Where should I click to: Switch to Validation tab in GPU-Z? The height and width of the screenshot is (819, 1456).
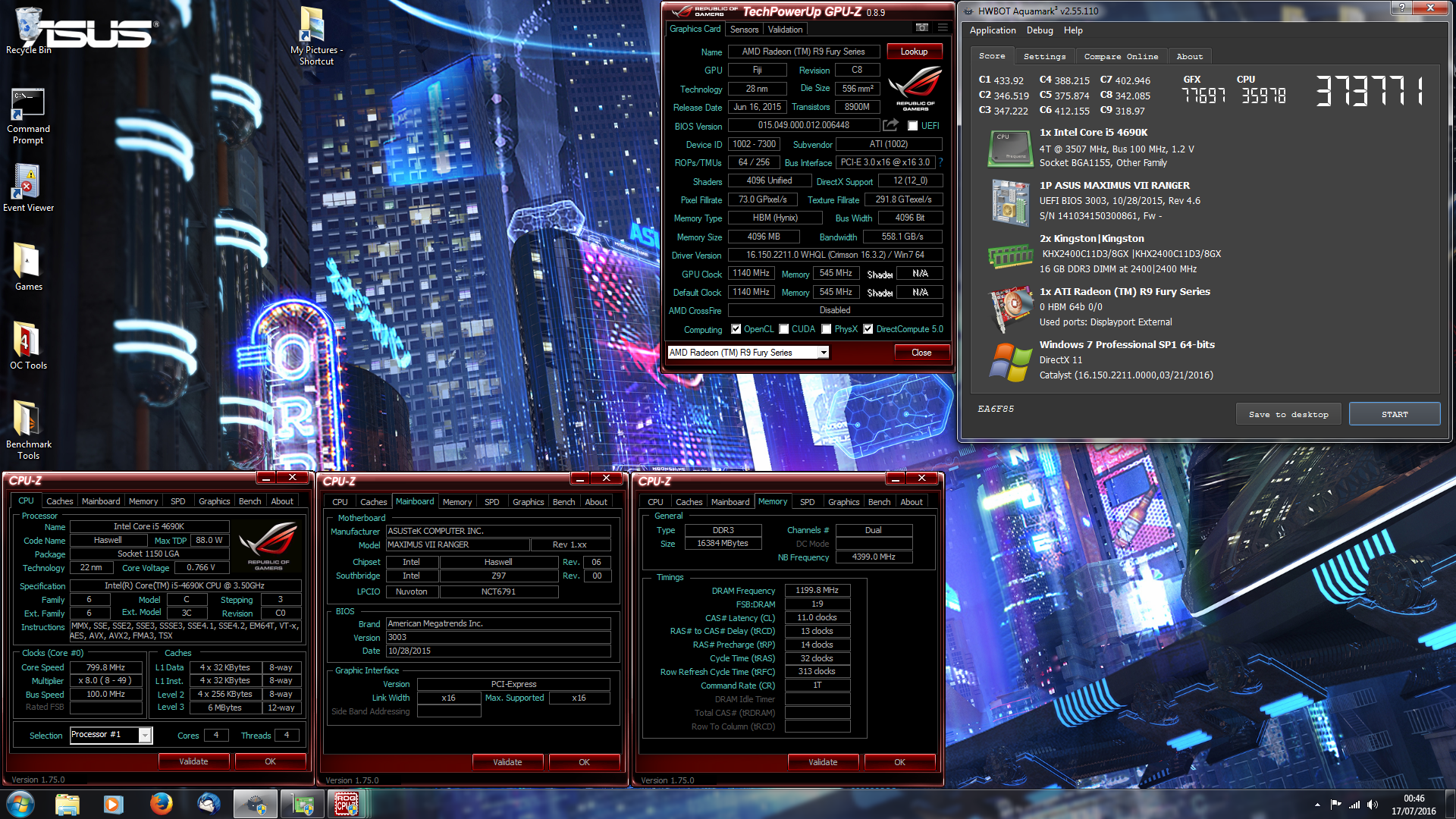785,30
